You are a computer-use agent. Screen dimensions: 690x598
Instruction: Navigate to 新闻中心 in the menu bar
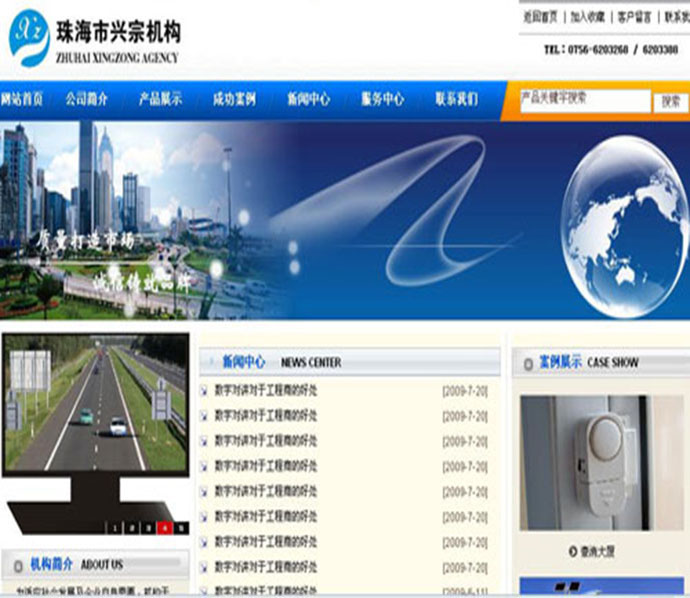(x=308, y=100)
